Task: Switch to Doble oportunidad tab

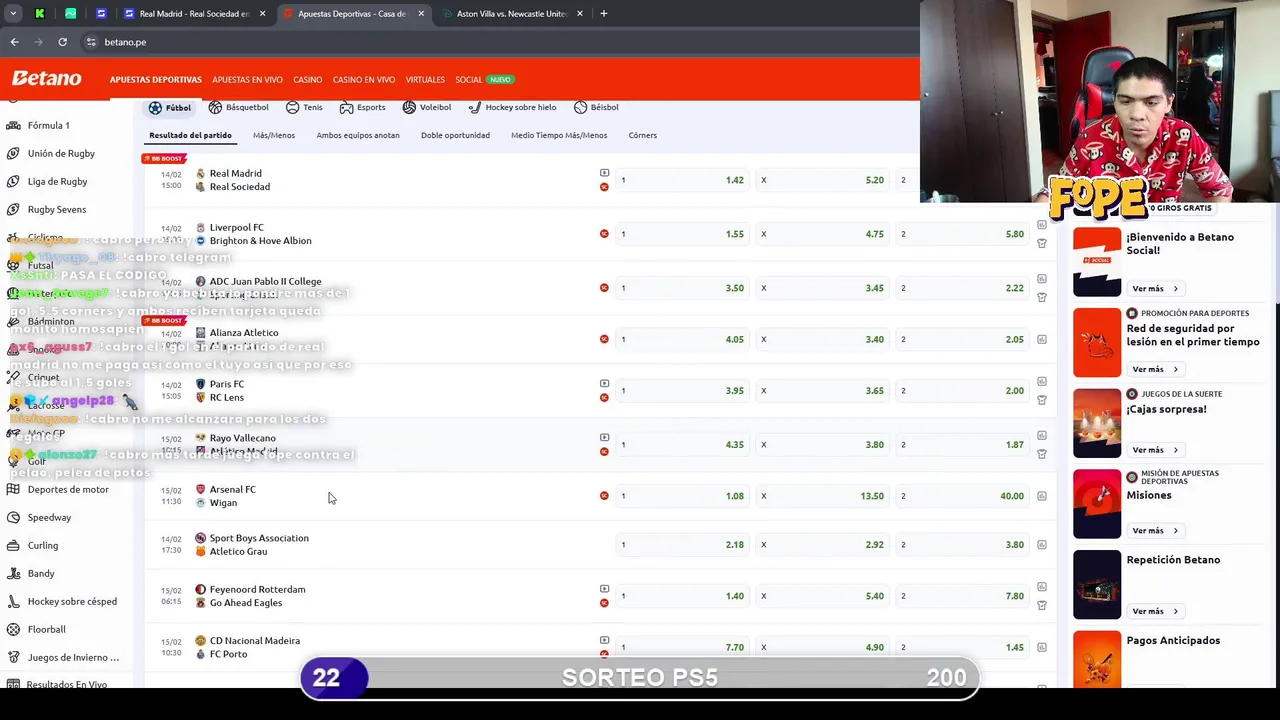Action: [455, 135]
